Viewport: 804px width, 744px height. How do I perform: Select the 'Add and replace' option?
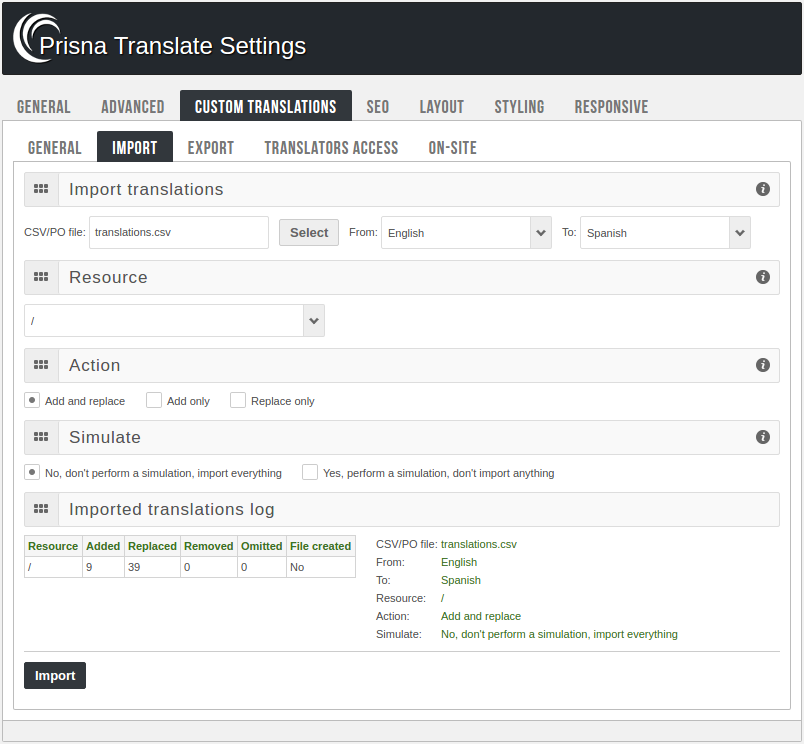32,400
